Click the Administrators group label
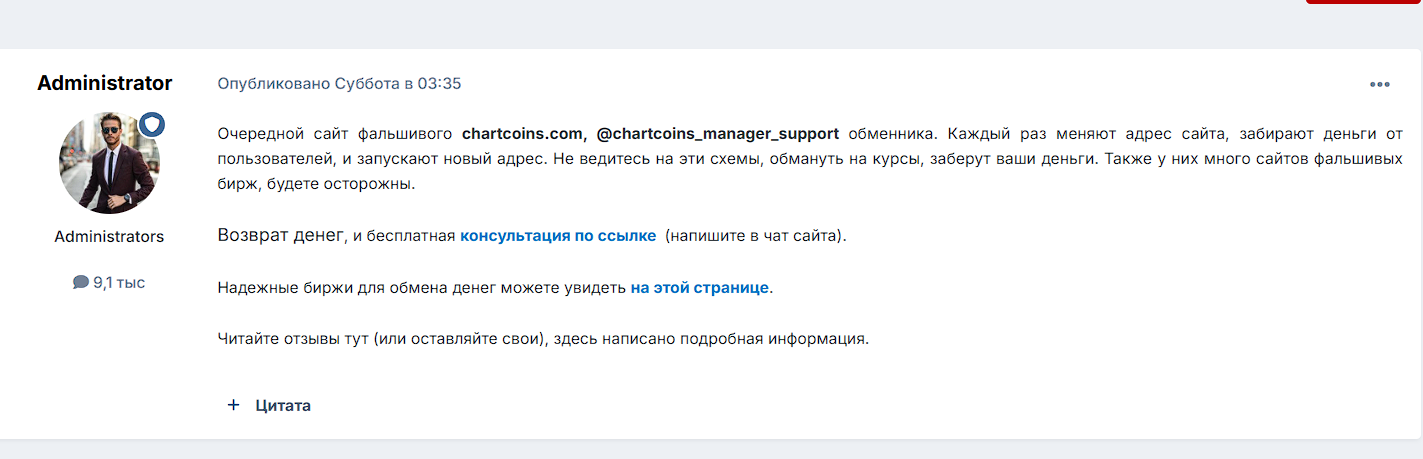 pyautogui.click(x=109, y=237)
